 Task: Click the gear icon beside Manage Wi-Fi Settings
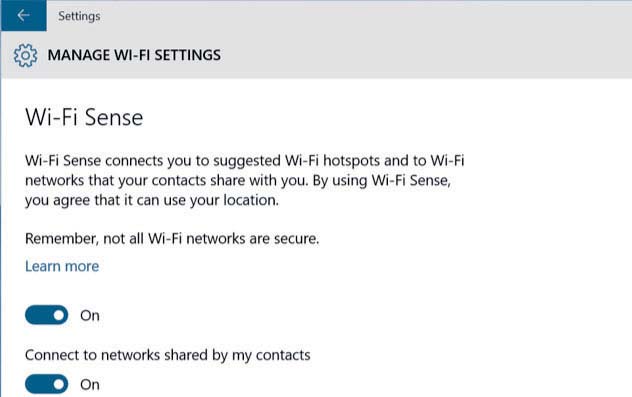click(25, 55)
